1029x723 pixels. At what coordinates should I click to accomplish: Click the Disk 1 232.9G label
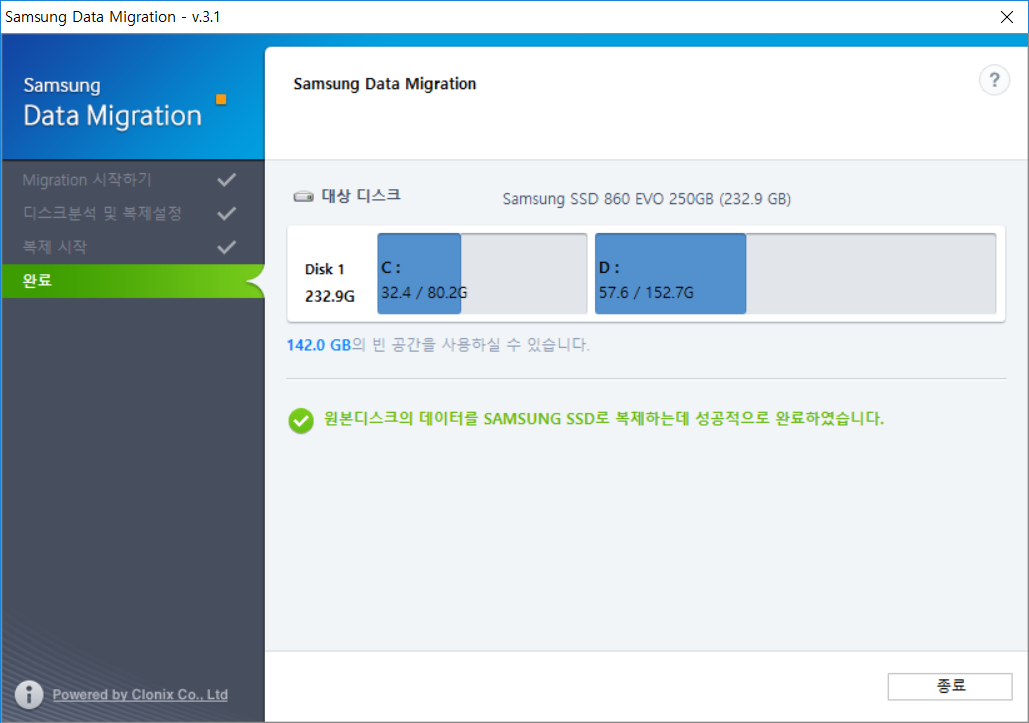[329, 283]
